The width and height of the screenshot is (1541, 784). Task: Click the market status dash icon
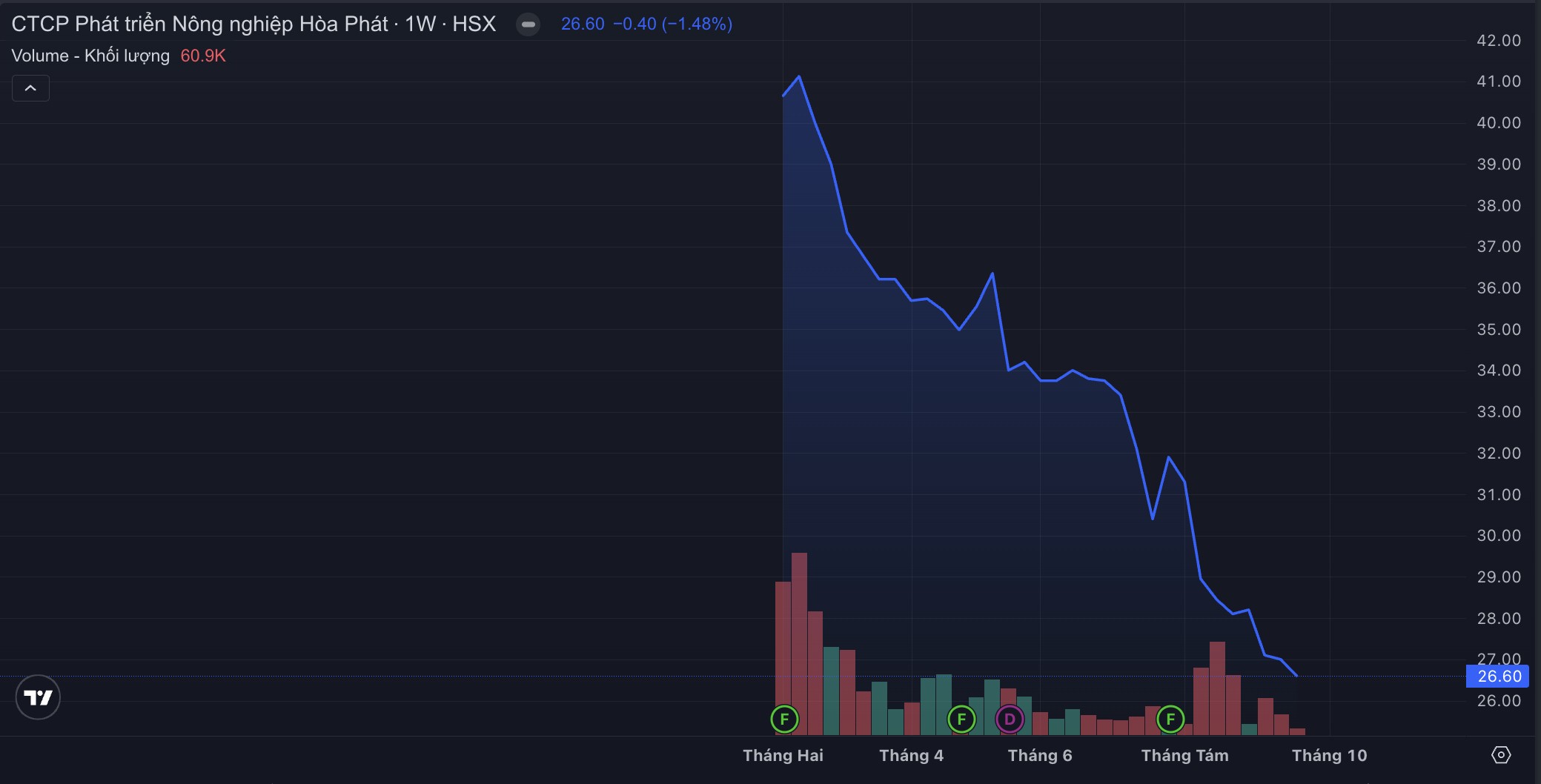pos(528,24)
